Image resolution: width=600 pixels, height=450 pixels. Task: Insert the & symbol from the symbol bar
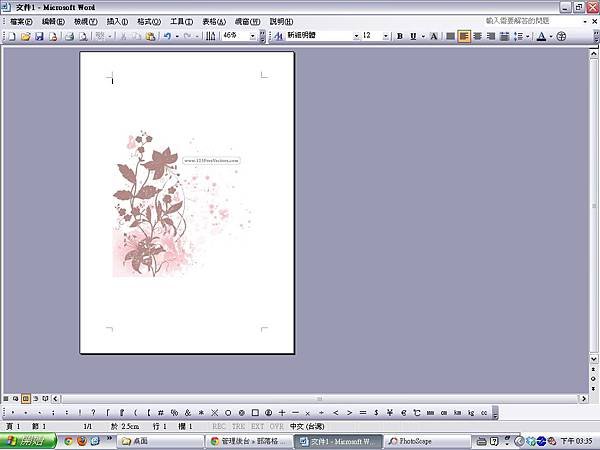pos(188,412)
